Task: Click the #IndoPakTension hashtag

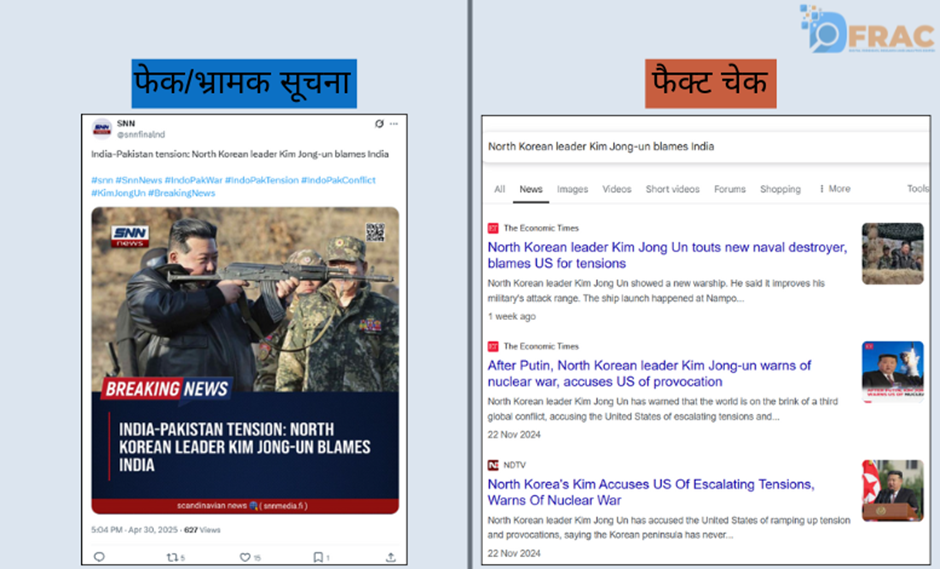Action: [261, 180]
